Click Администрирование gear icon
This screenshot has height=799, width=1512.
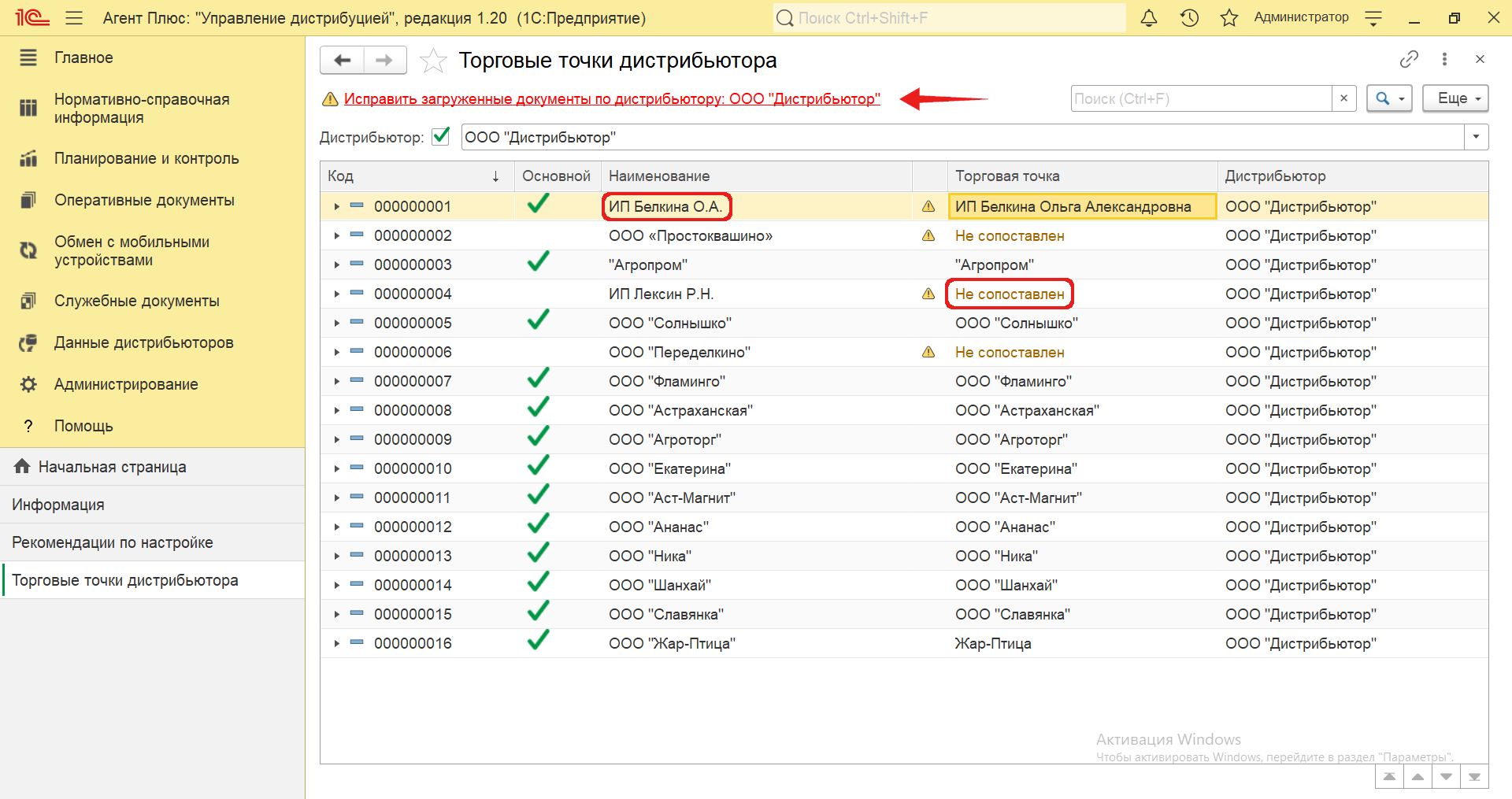point(28,384)
